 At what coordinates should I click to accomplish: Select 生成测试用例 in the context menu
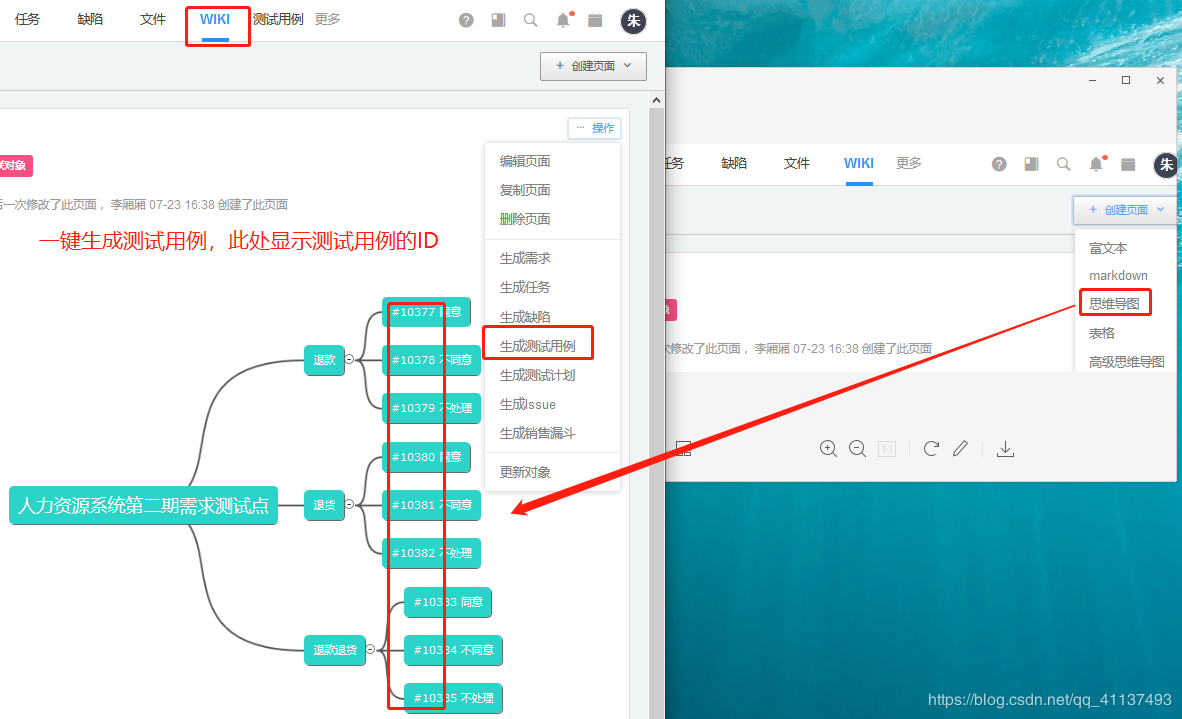(538, 342)
